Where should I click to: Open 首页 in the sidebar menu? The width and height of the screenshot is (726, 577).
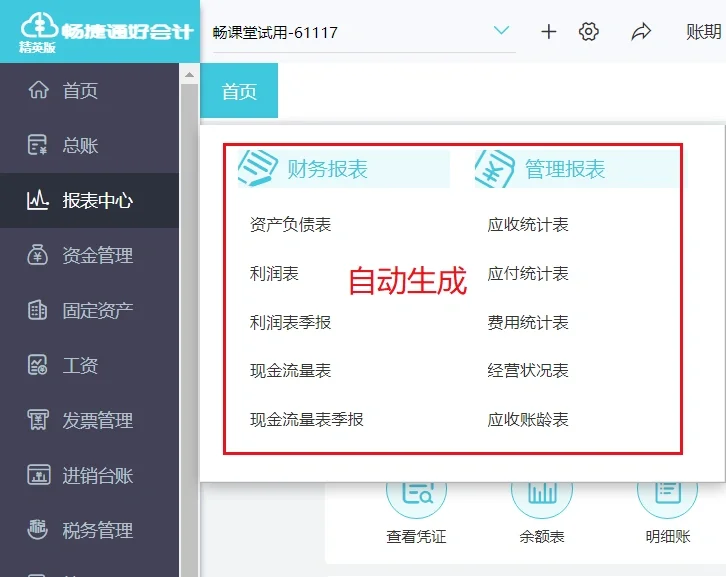89,90
